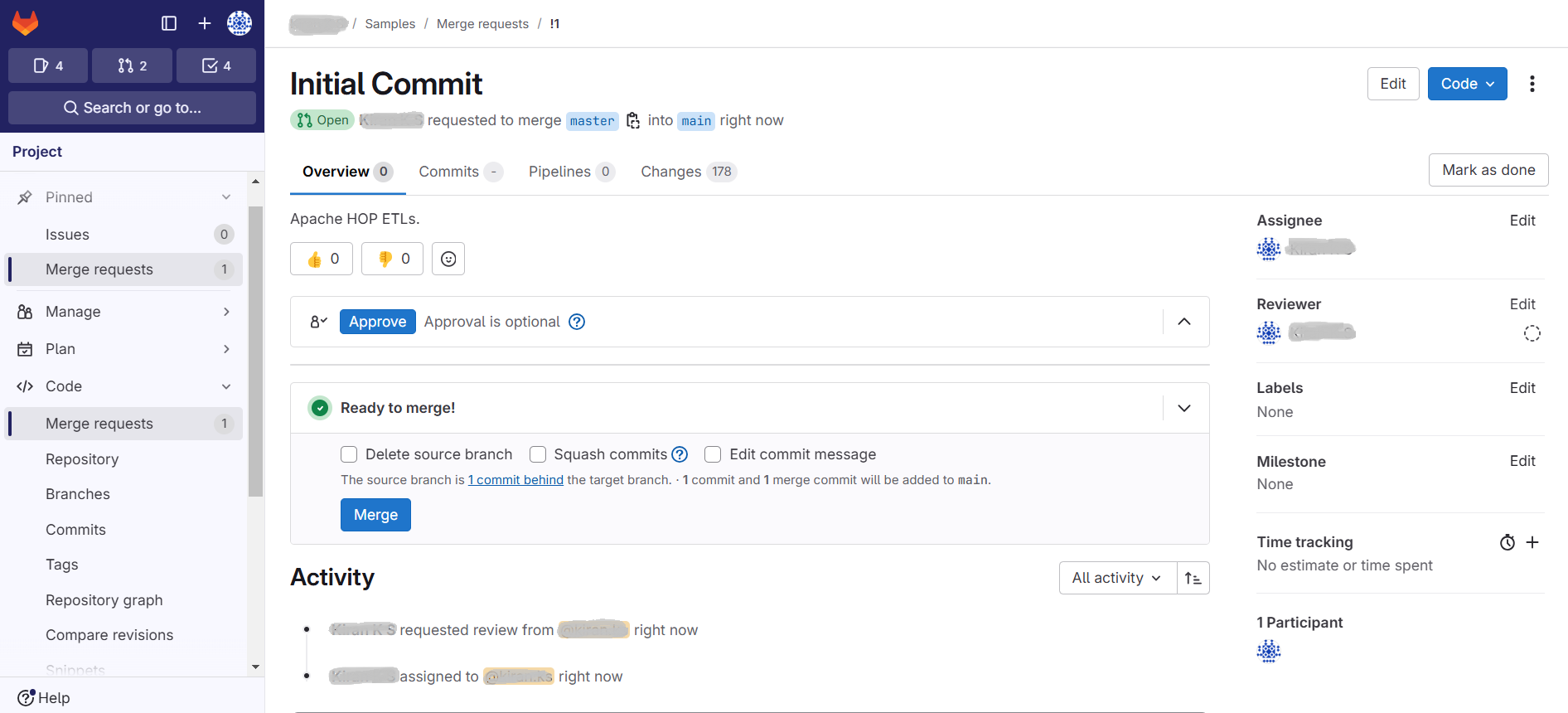Expand the Ready to merge section
The image size is (1568, 713).
[1184, 408]
